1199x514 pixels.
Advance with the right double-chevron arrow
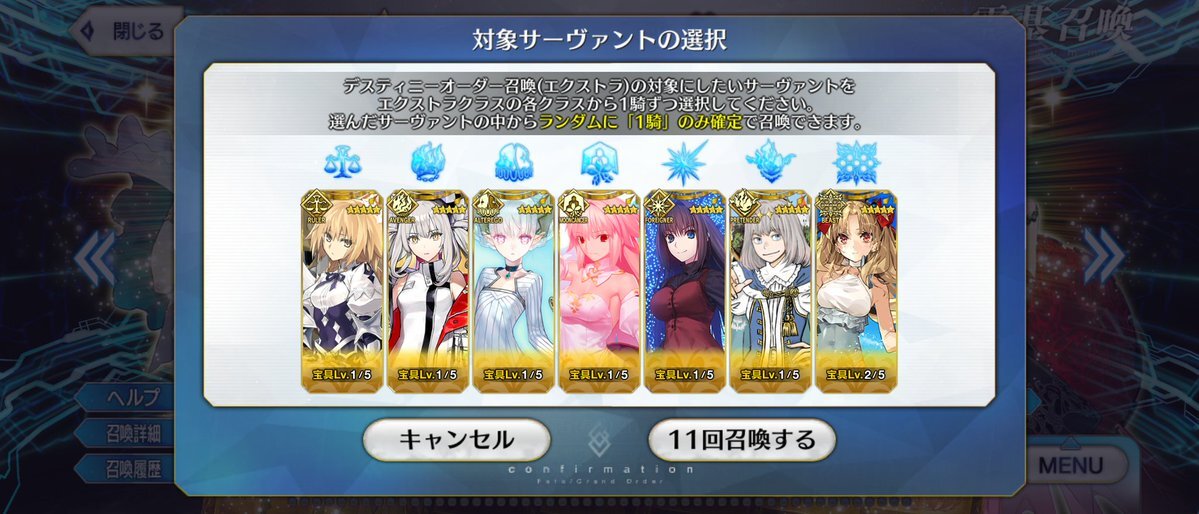[x=1103, y=257]
